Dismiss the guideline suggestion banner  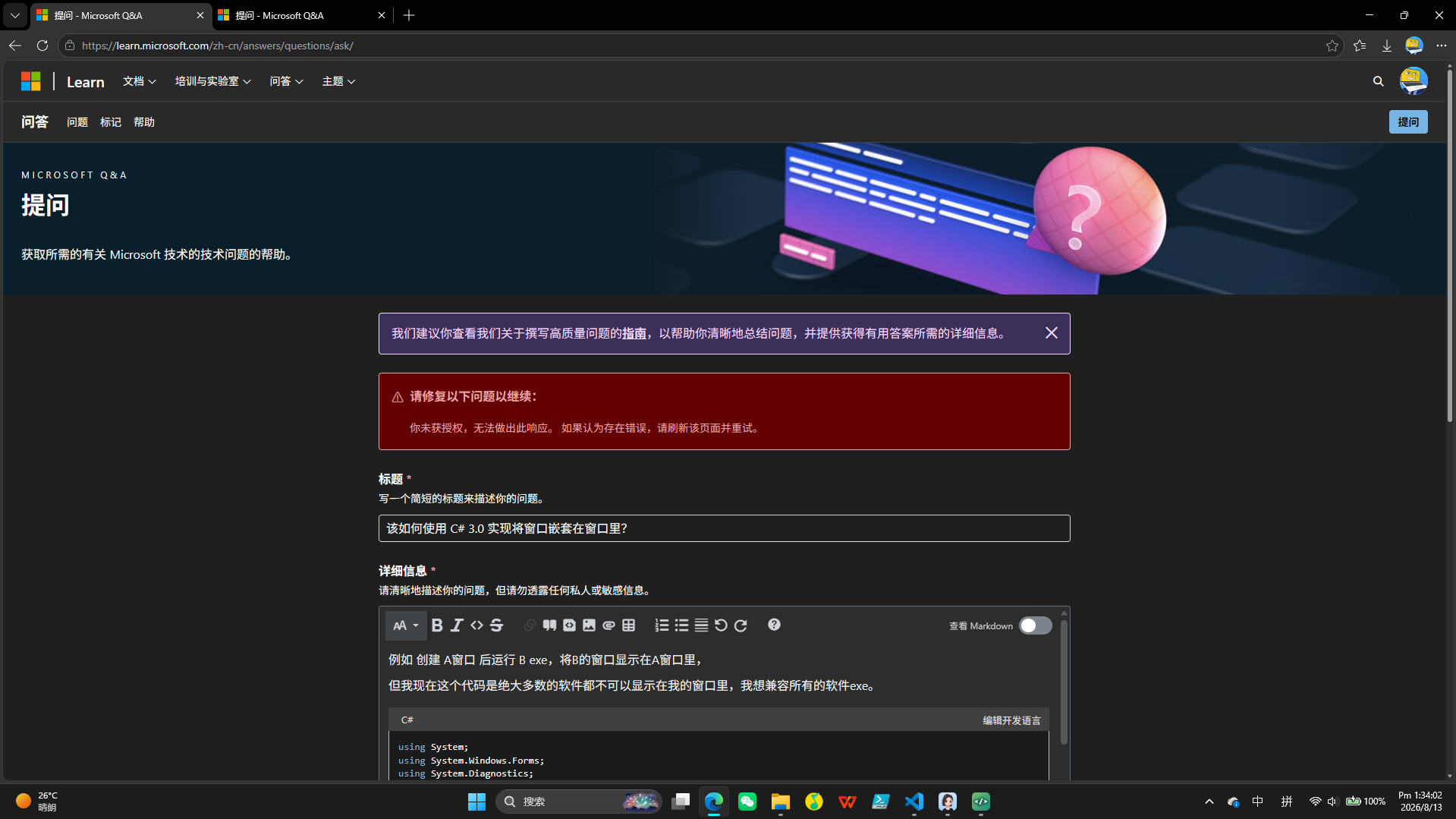(1051, 333)
